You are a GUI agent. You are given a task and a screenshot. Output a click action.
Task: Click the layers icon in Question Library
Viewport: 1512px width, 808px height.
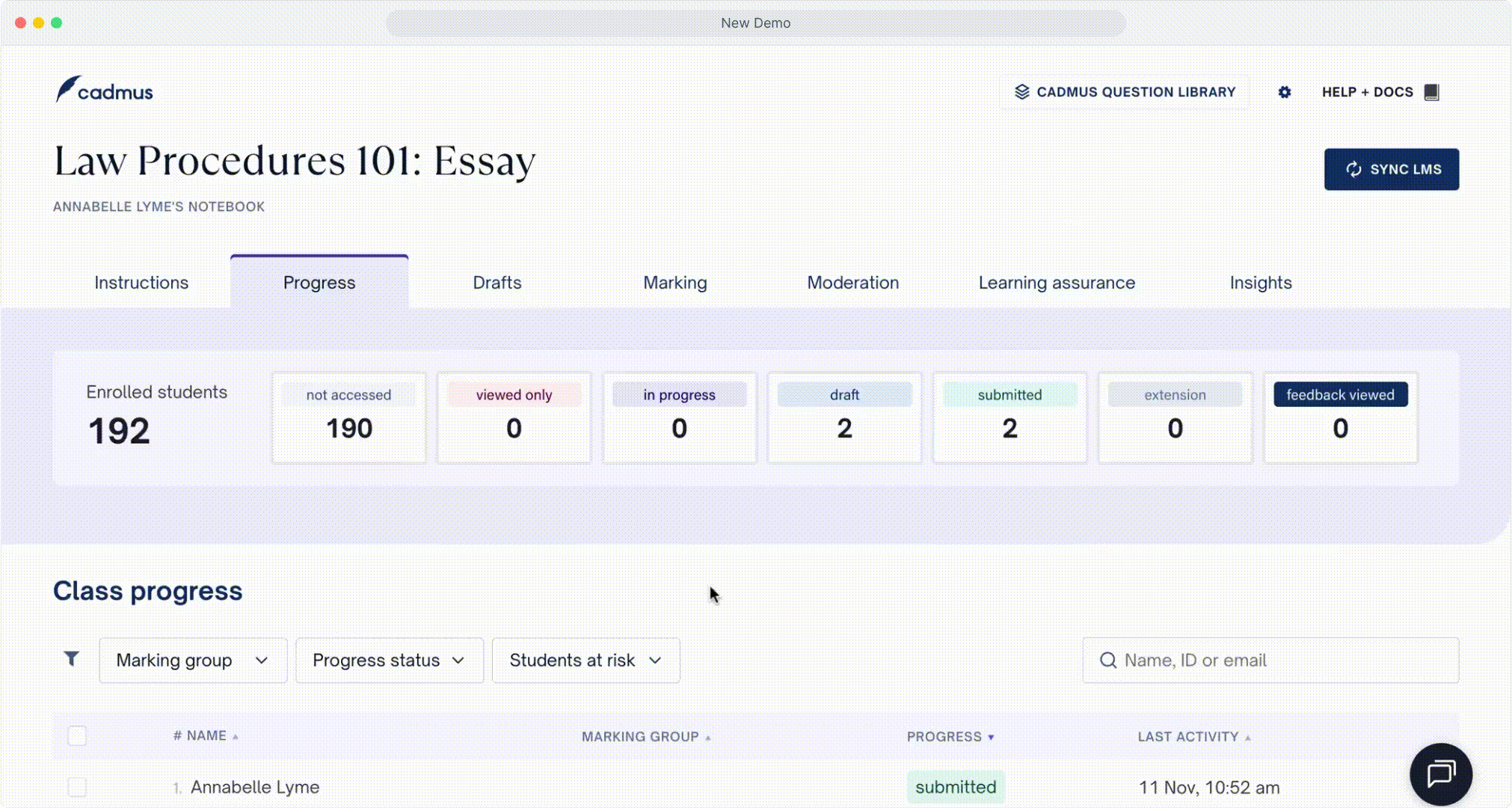pyautogui.click(x=1021, y=92)
